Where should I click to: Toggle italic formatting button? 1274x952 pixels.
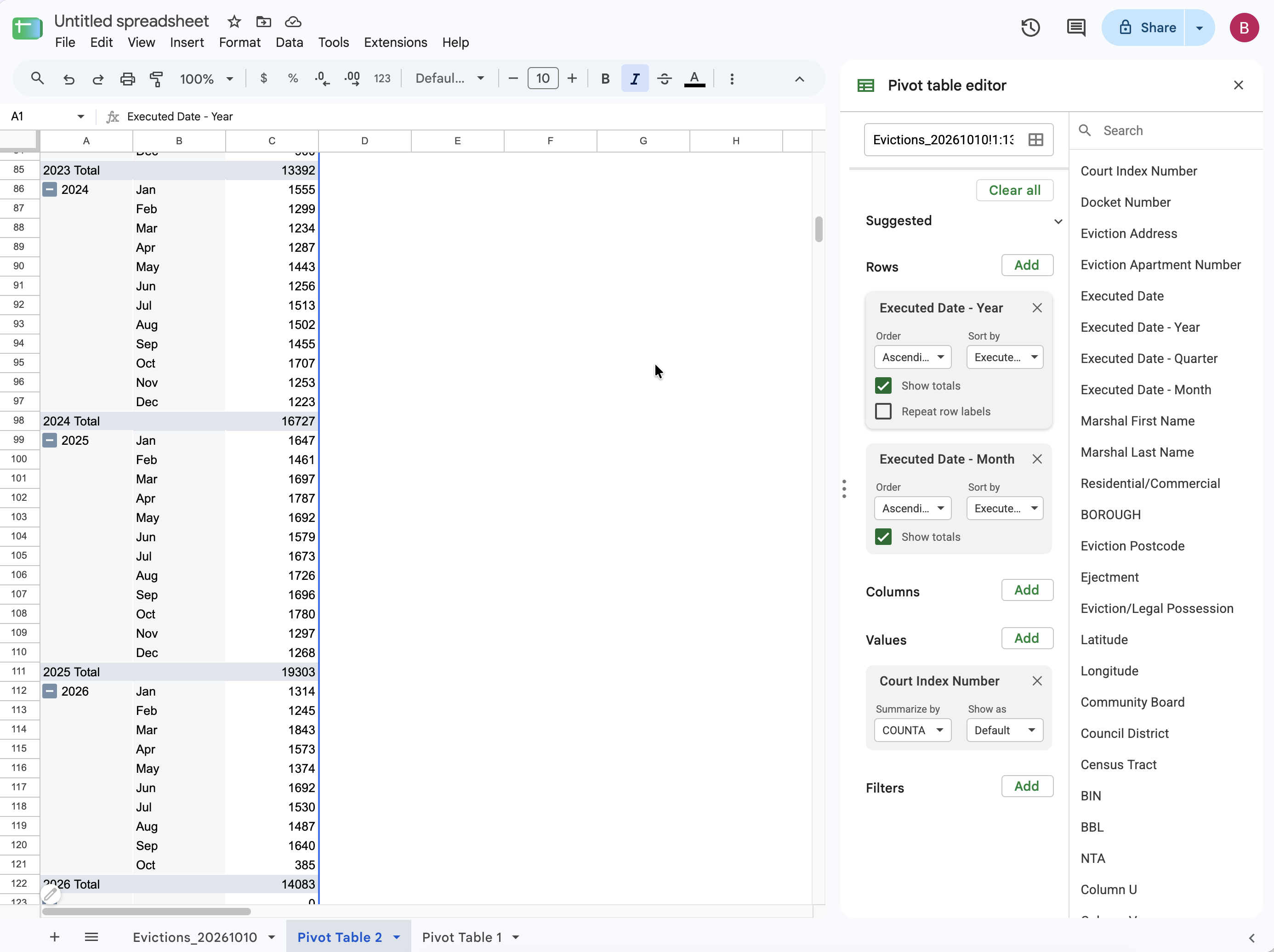pos(635,78)
